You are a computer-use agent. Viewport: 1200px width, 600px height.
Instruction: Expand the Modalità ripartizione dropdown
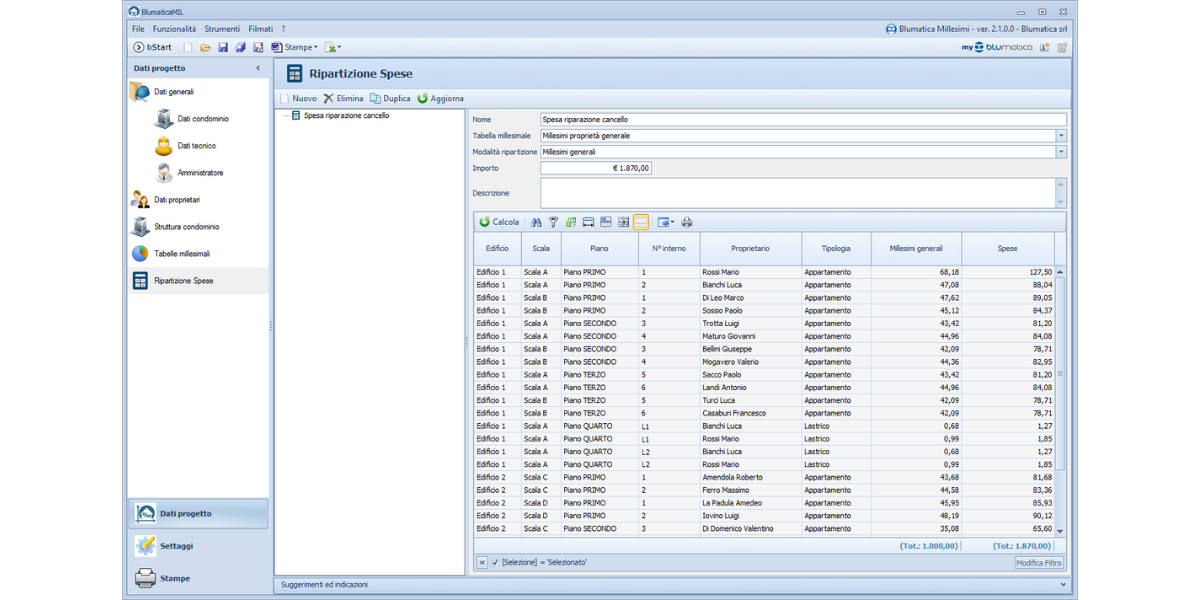pos(1061,152)
